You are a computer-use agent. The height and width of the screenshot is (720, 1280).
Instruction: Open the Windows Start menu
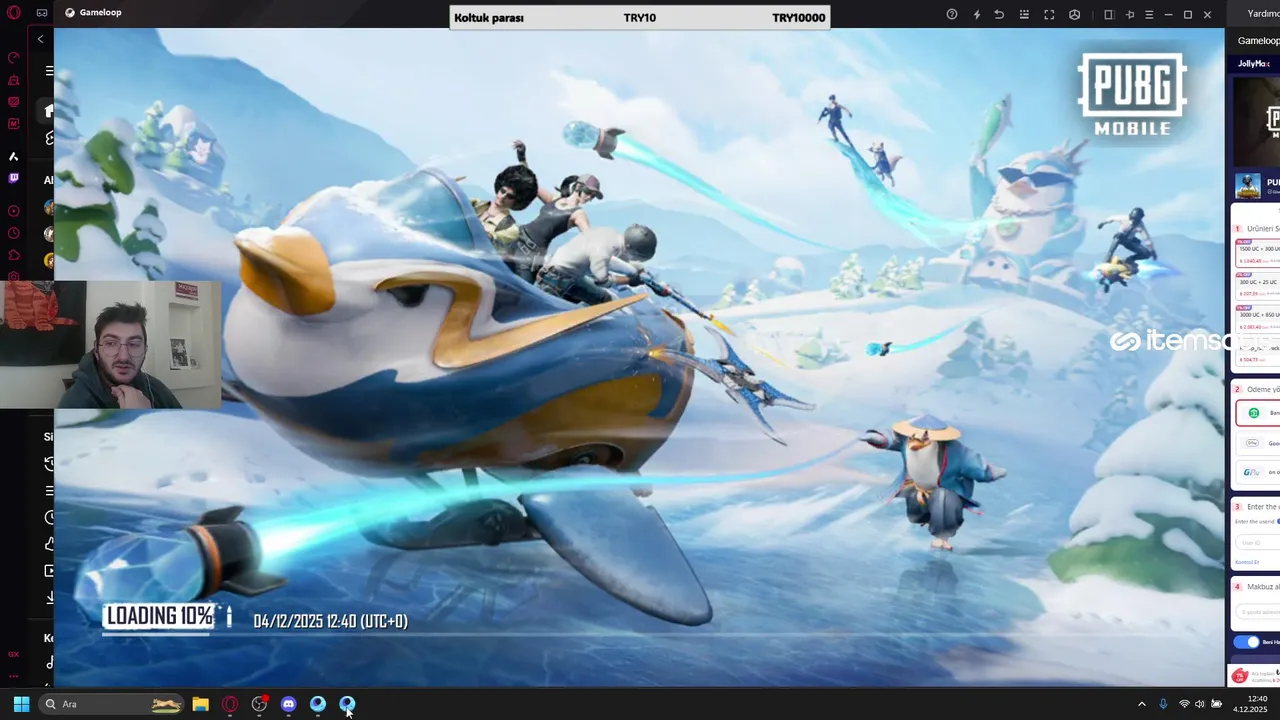click(21, 704)
